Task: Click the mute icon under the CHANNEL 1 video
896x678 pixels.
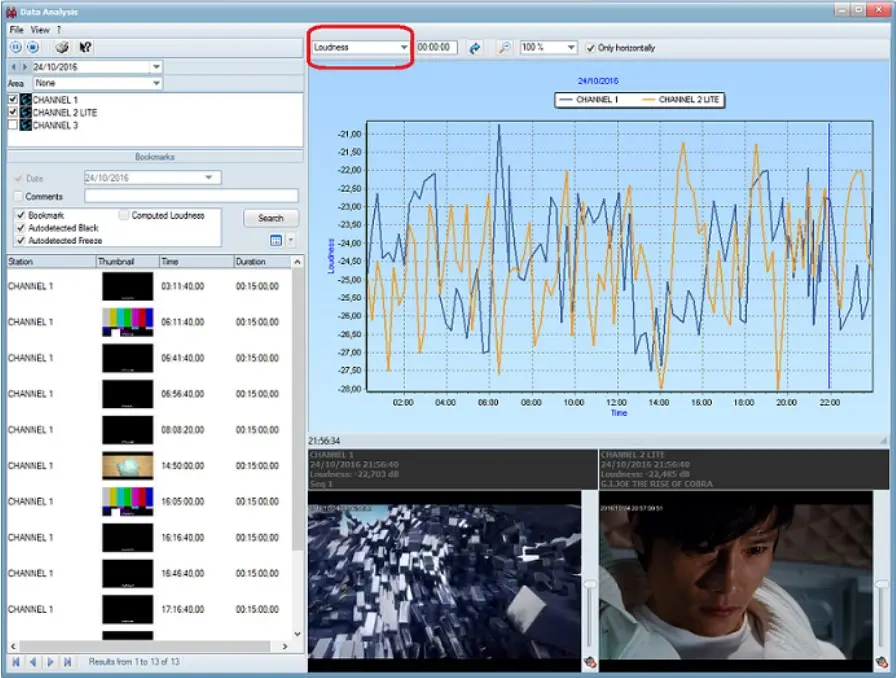Action: click(x=590, y=661)
